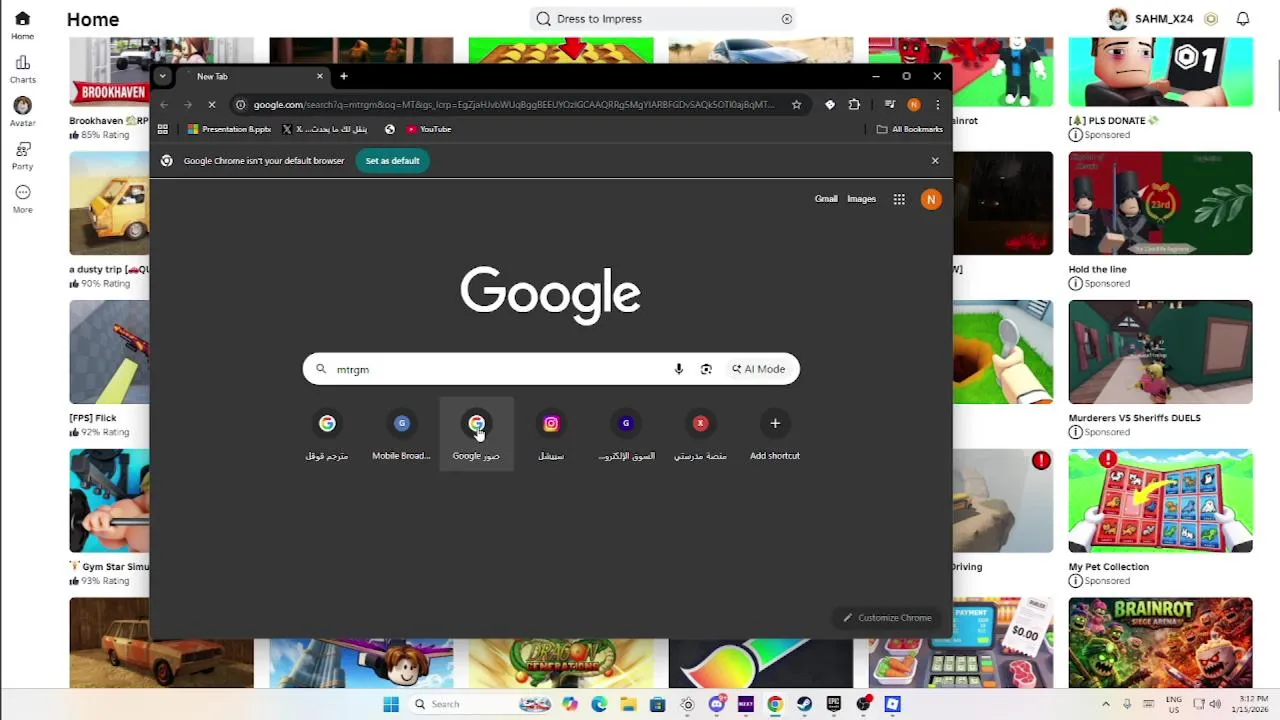Open Images link on Google page
The height and width of the screenshot is (720, 1280).
[x=861, y=199]
